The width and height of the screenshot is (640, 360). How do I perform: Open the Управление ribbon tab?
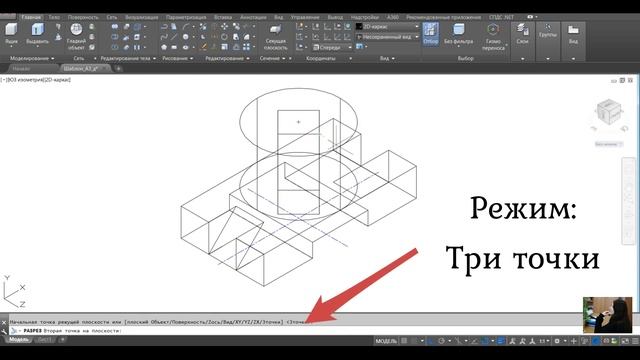click(304, 17)
